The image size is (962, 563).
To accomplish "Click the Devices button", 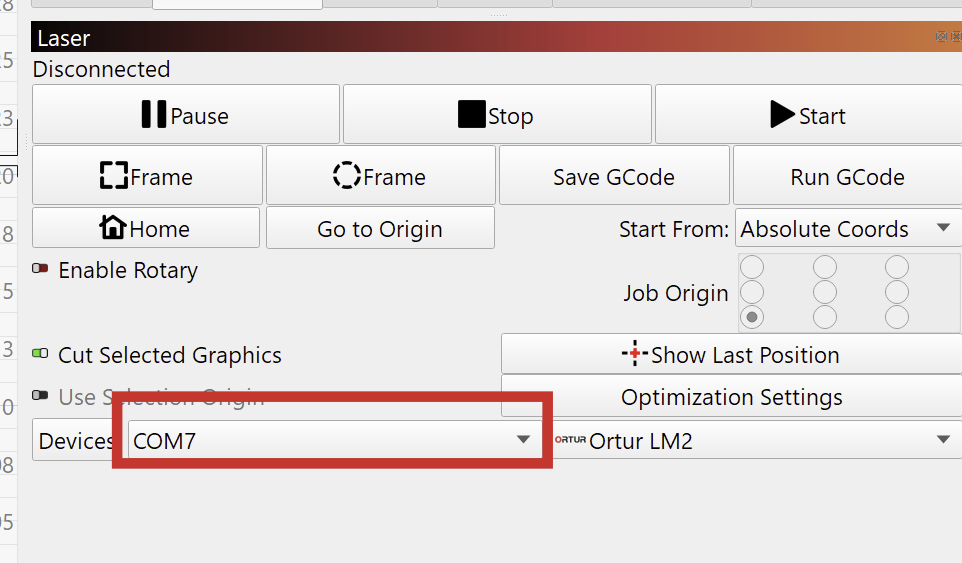I will tap(76, 441).
